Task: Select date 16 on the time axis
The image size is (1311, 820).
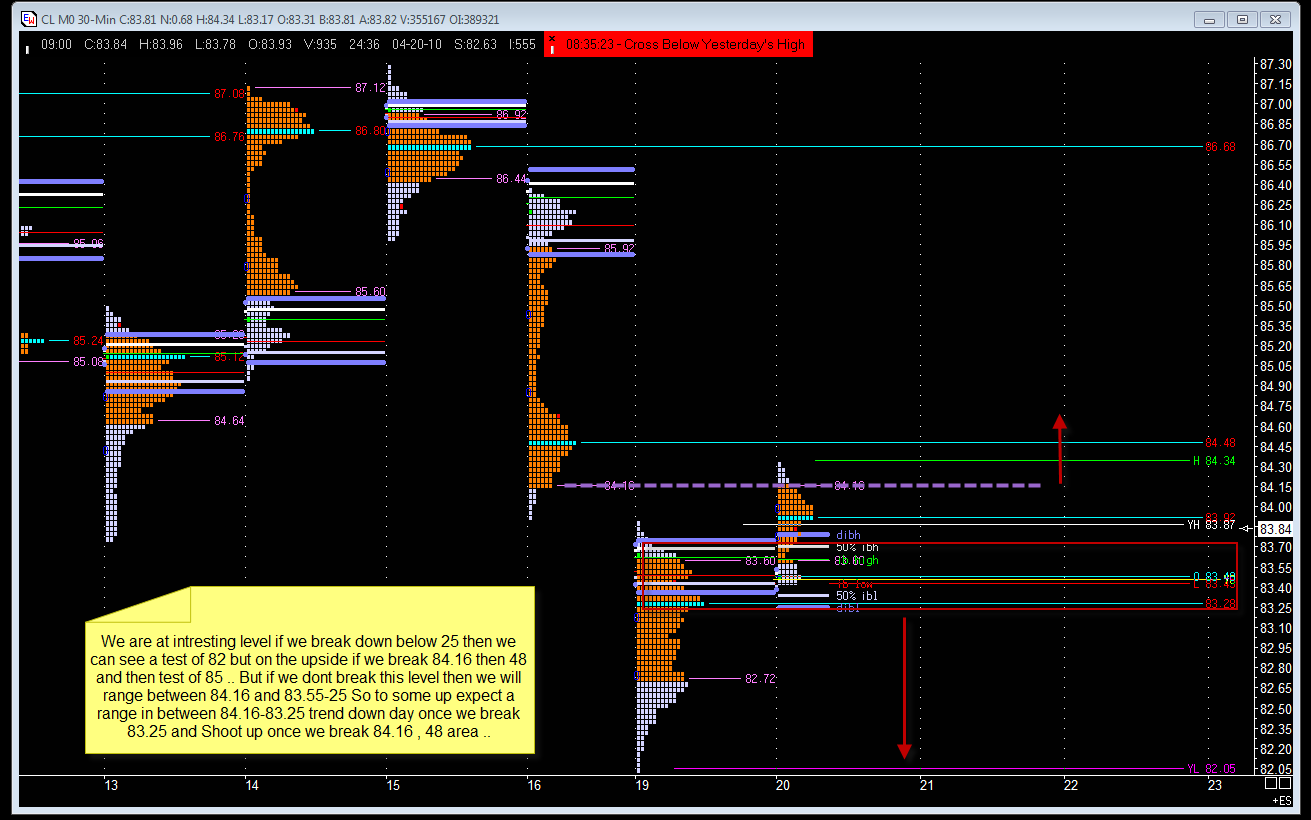Action: click(534, 786)
